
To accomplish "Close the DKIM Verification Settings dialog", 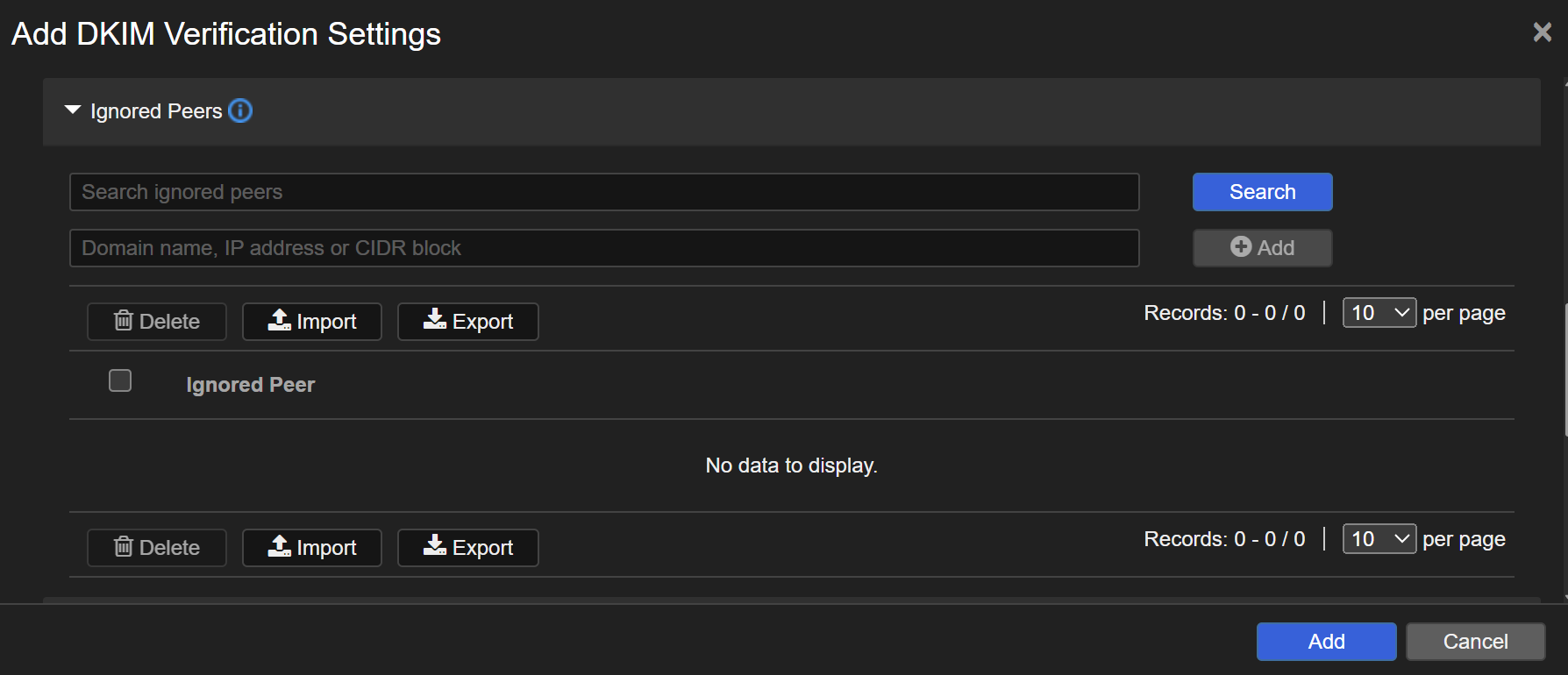I will click(x=1542, y=32).
